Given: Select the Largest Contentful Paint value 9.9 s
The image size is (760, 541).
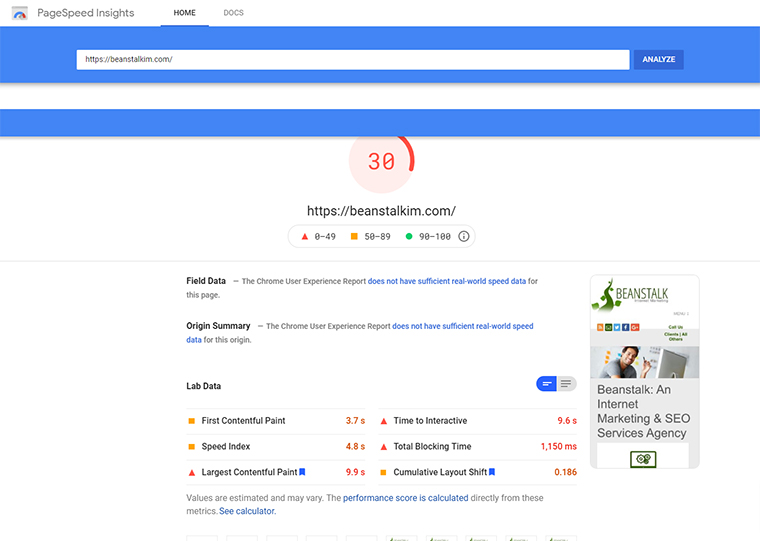Looking at the screenshot, I should pos(355,472).
